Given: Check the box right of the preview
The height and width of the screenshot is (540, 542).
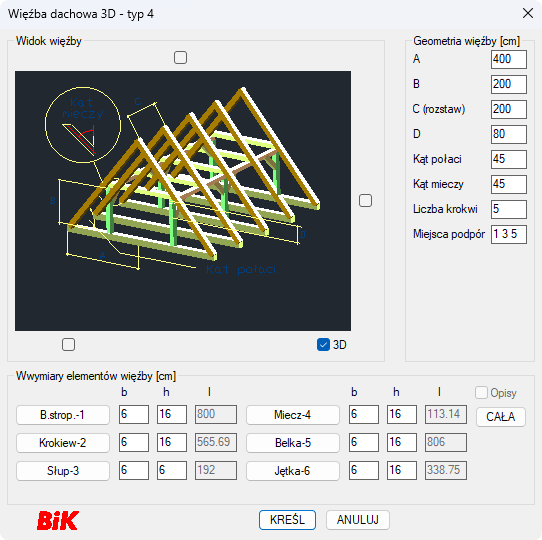Looking at the screenshot, I should pos(365,201).
